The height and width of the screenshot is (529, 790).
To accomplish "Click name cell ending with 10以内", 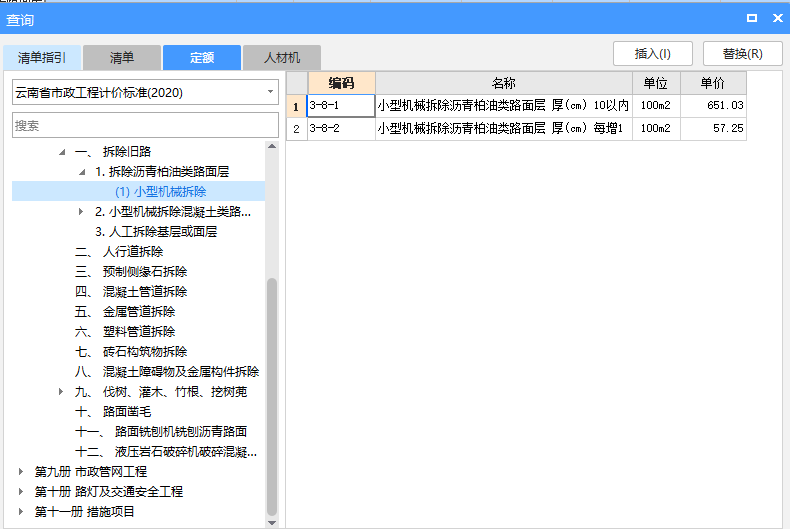I will click(x=504, y=106).
